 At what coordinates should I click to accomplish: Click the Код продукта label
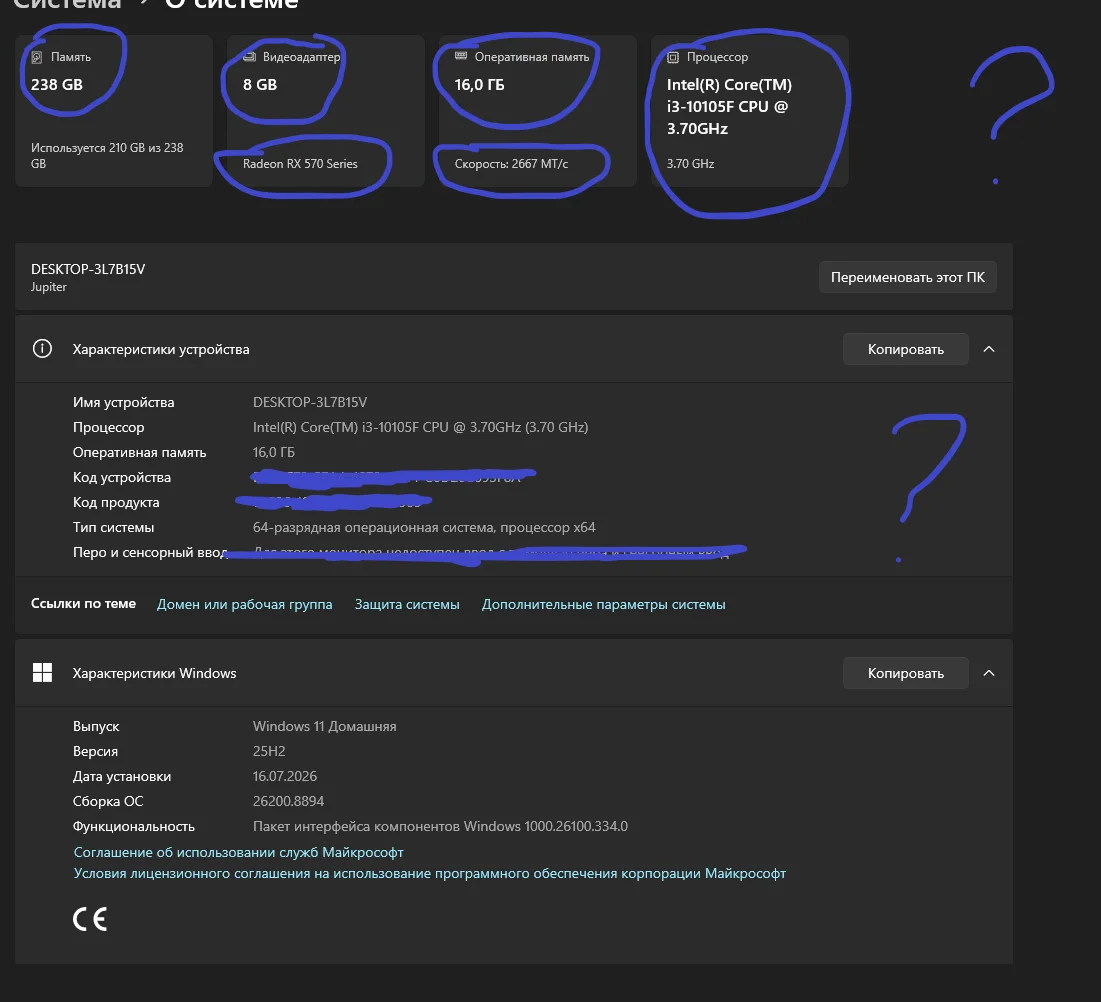tap(116, 502)
